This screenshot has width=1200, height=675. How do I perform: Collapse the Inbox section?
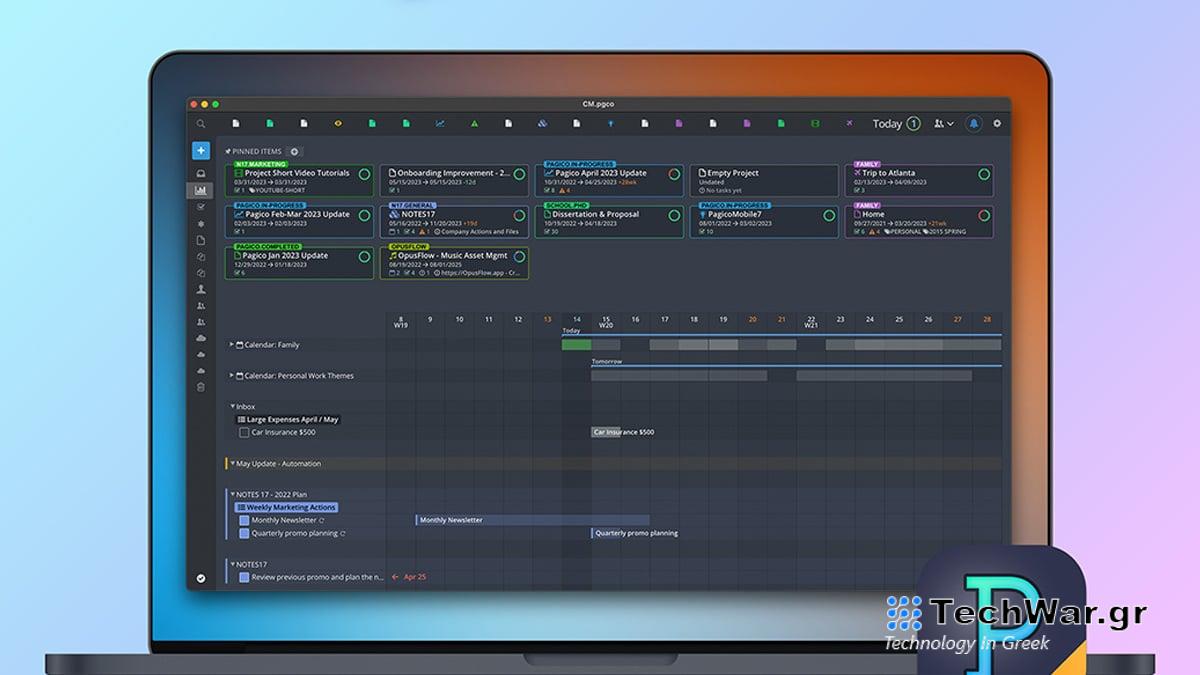(x=232, y=407)
